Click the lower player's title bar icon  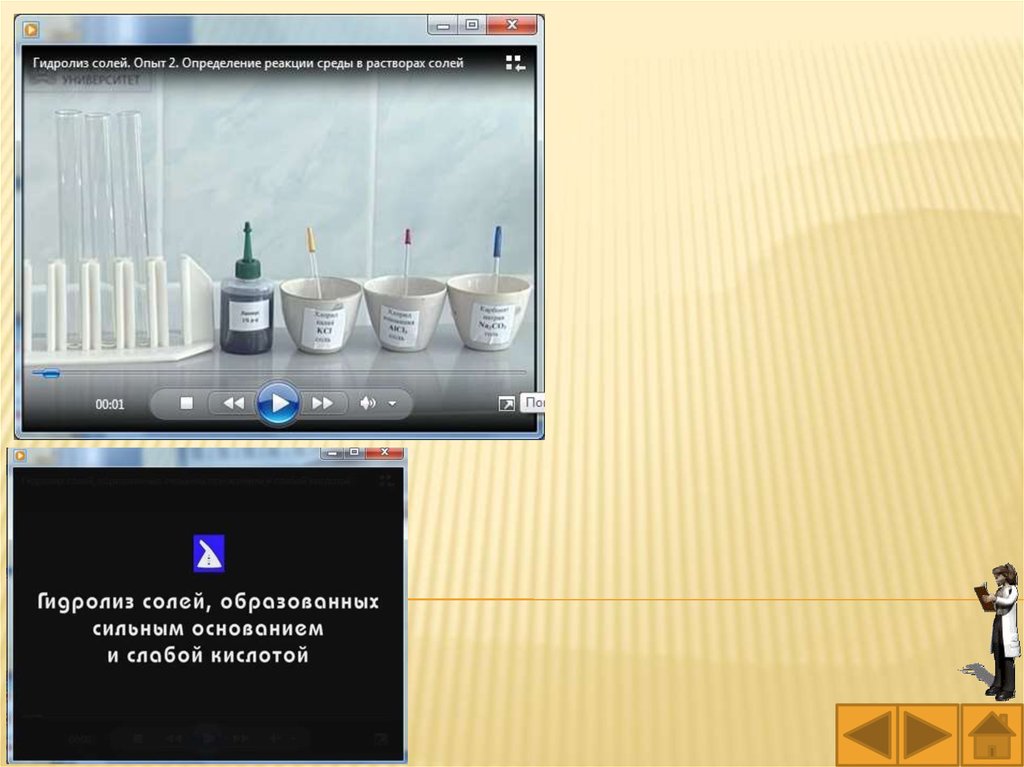[20, 455]
